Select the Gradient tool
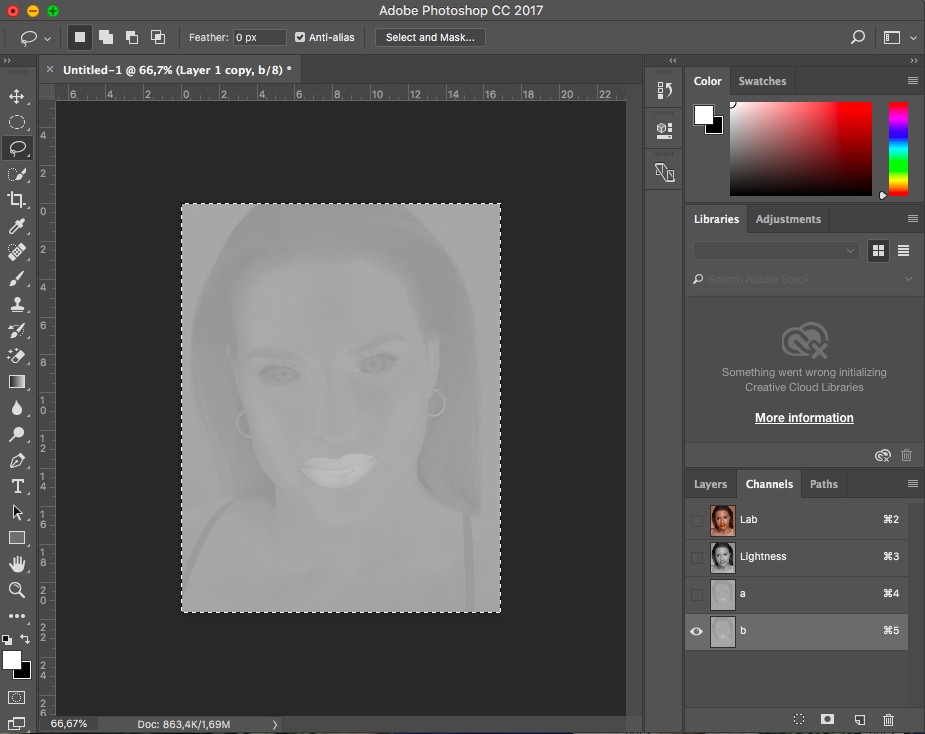The width and height of the screenshot is (925, 734). coord(17,382)
